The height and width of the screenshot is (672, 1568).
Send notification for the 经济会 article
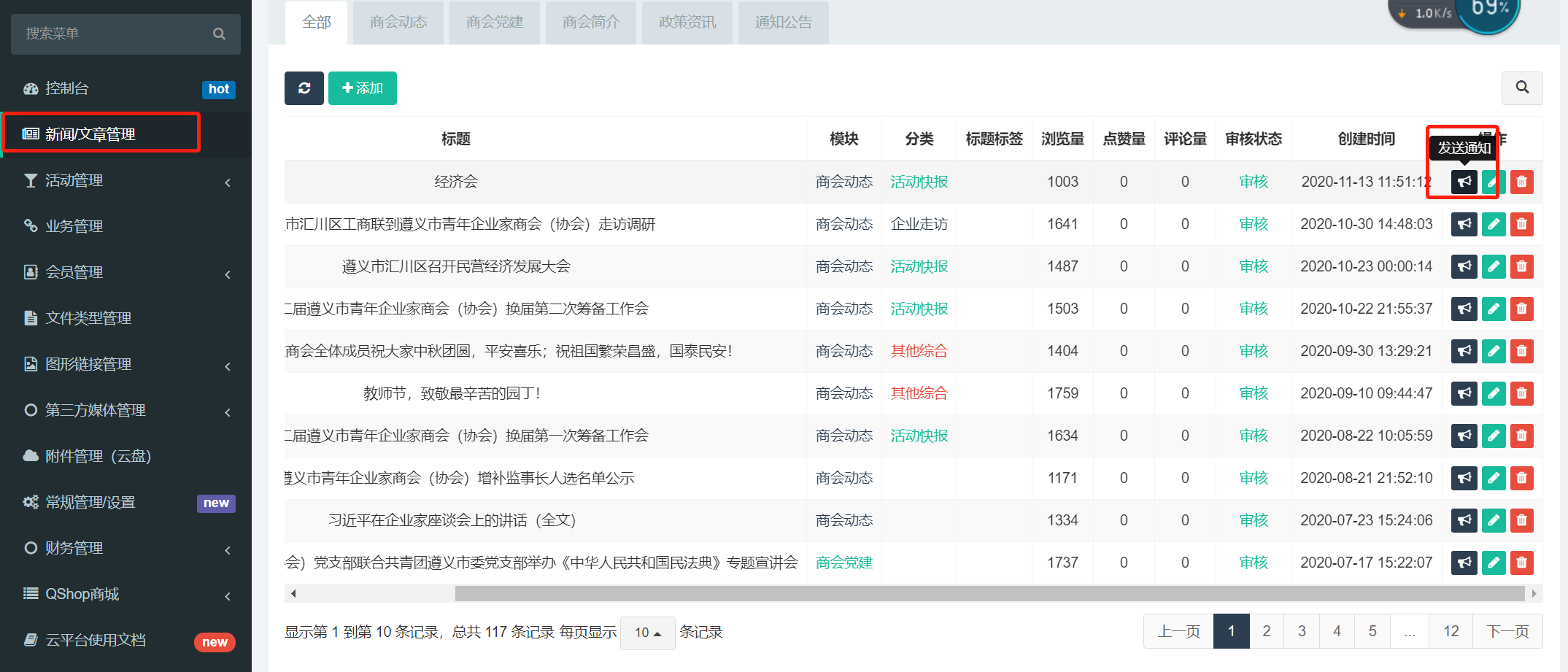pos(1464,182)
